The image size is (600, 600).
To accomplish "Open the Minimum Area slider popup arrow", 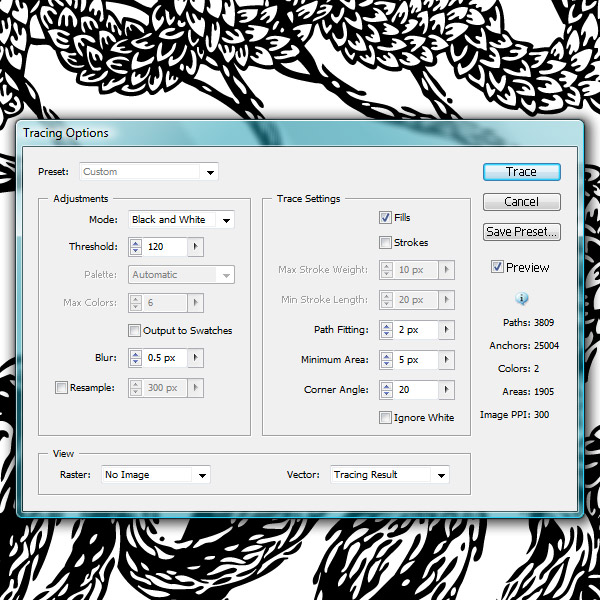I will coord(447,360).
